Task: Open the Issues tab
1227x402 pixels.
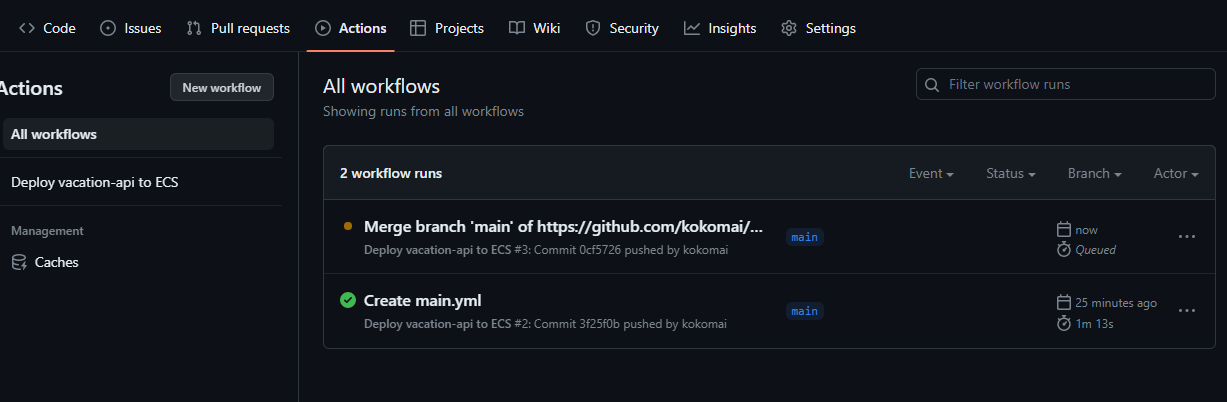Action: click(x=131, y=28)
